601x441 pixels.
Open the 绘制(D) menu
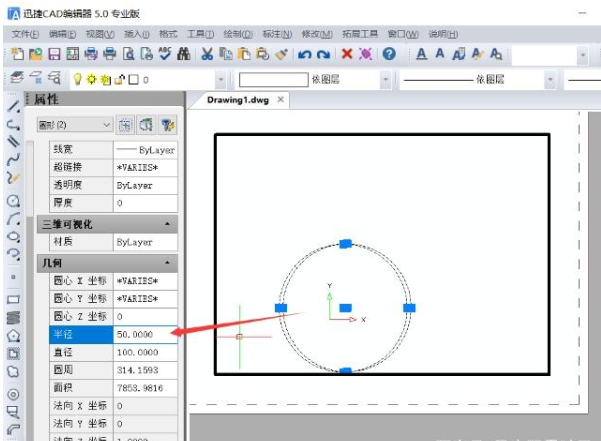tap(238, 34)
